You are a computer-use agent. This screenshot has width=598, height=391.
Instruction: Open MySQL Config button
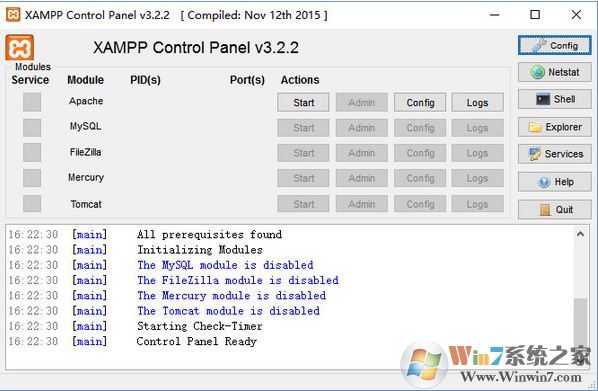click(x=420, y=128)
